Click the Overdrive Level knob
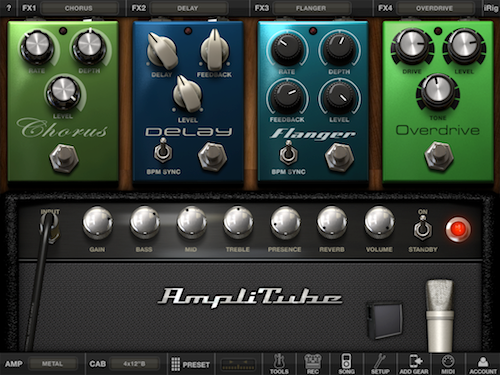This screenshot has width=500, height=375. click(464, 47)
